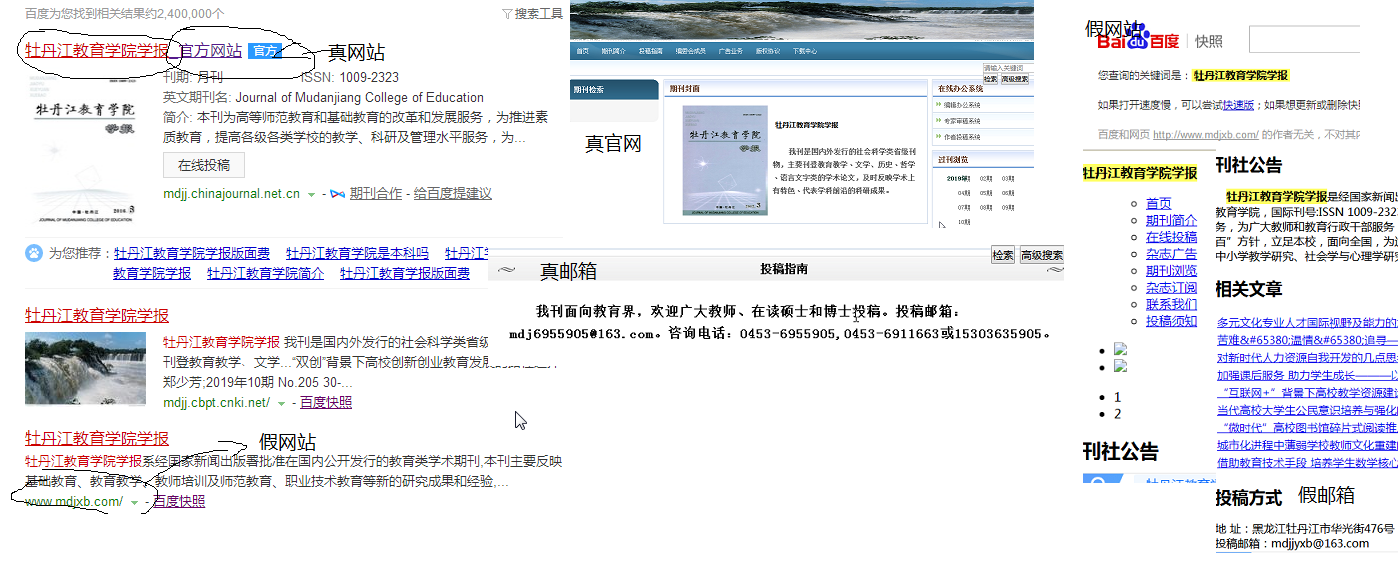
Task: Click 期刊简介 in the snapshot page bulleted menu
Action: tap(1171, 221)
